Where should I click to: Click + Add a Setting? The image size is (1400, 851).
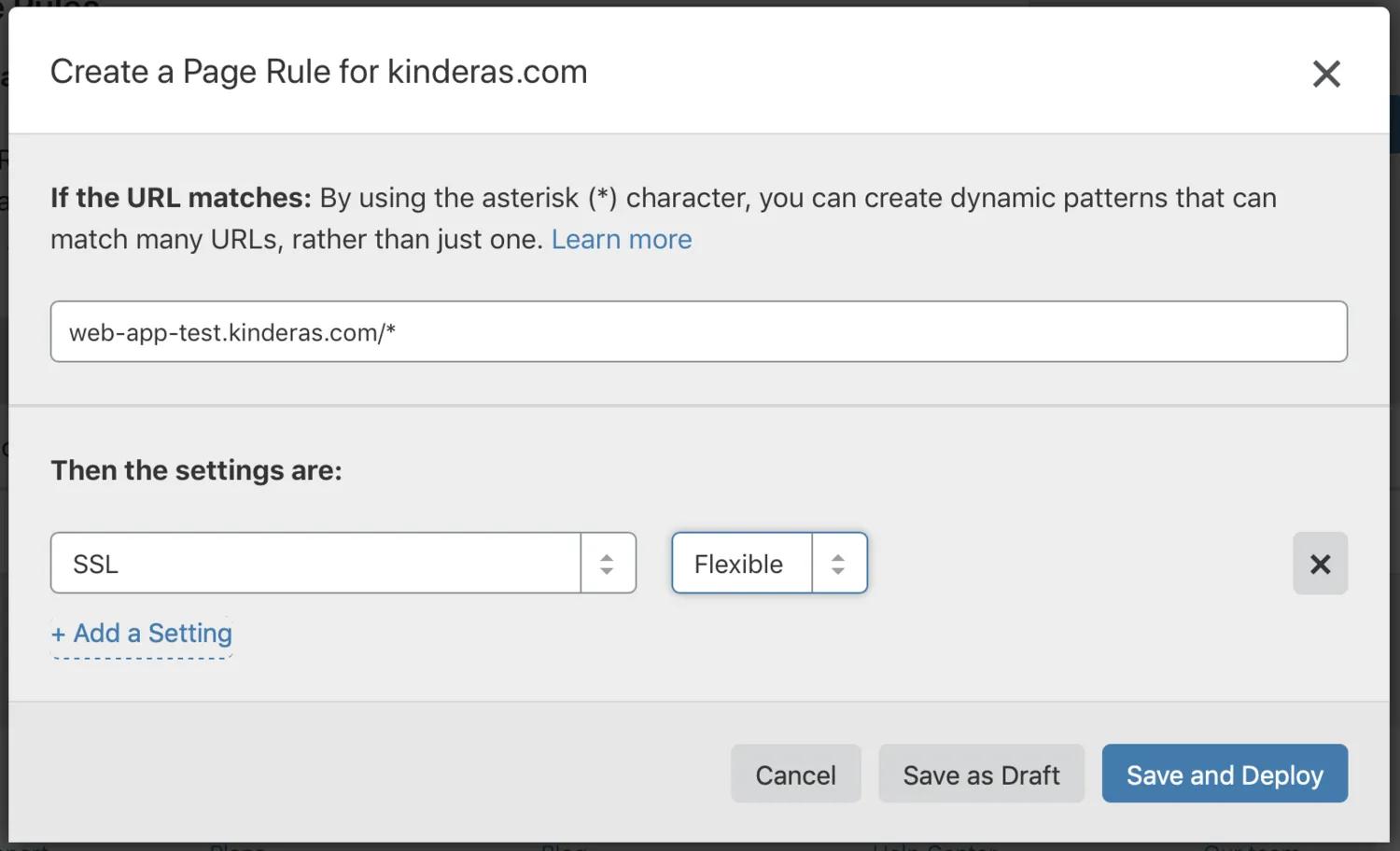pos(141,633)
